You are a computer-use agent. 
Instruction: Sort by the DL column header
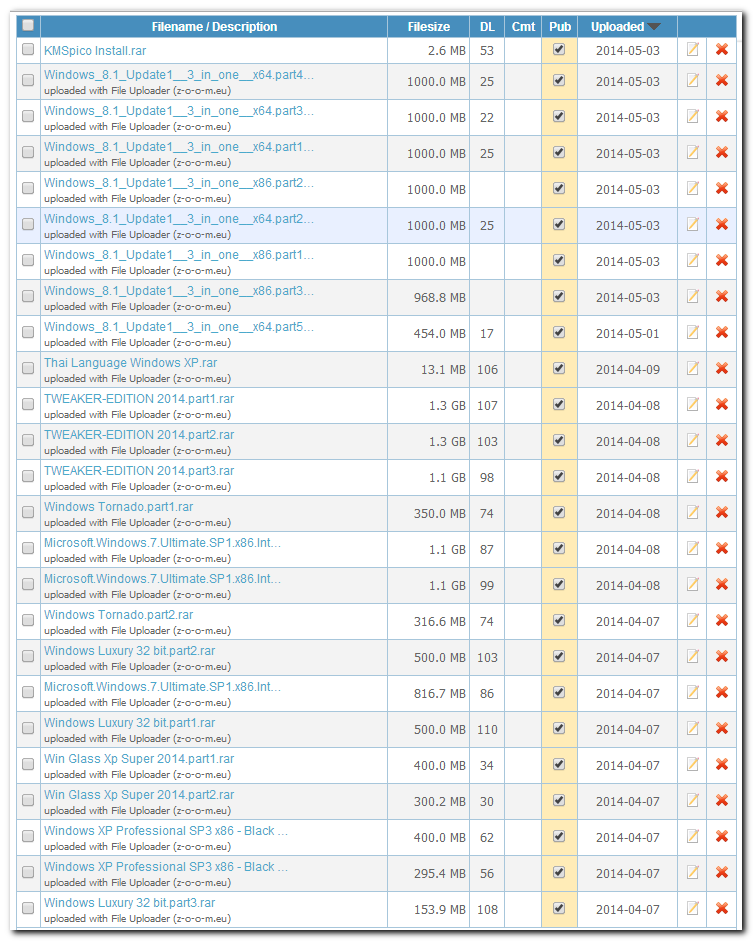point(487,26)
